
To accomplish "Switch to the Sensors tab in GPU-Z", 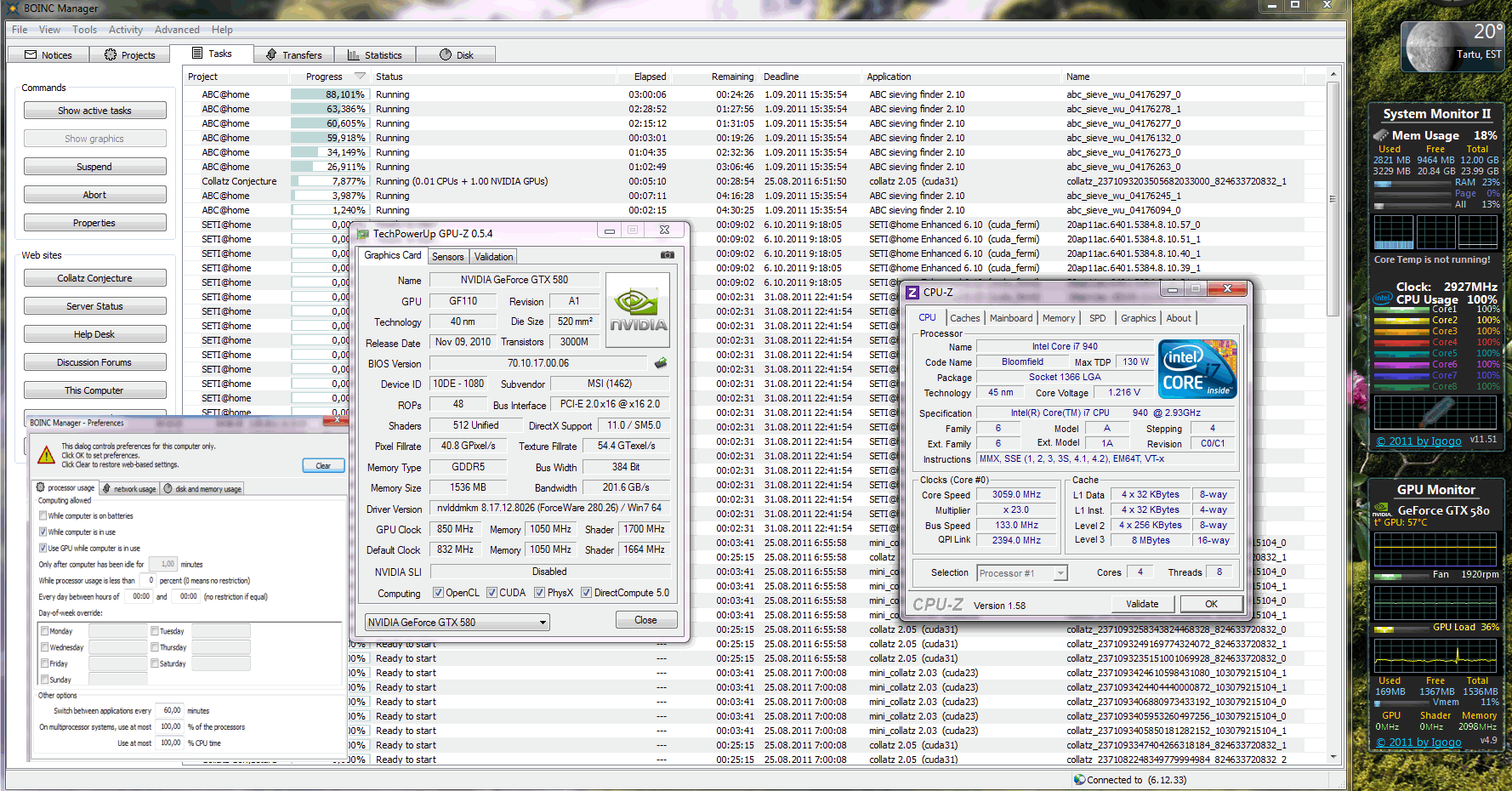I will [448, 257].
